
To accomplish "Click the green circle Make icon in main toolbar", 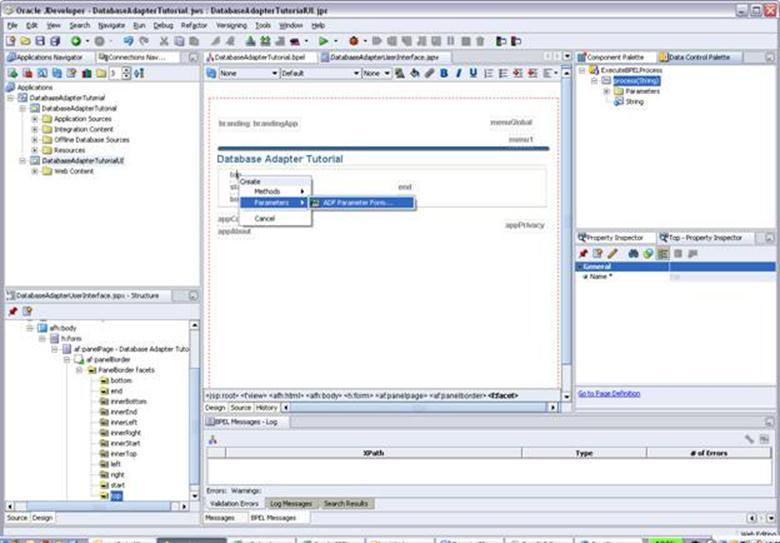I will 76,41.
